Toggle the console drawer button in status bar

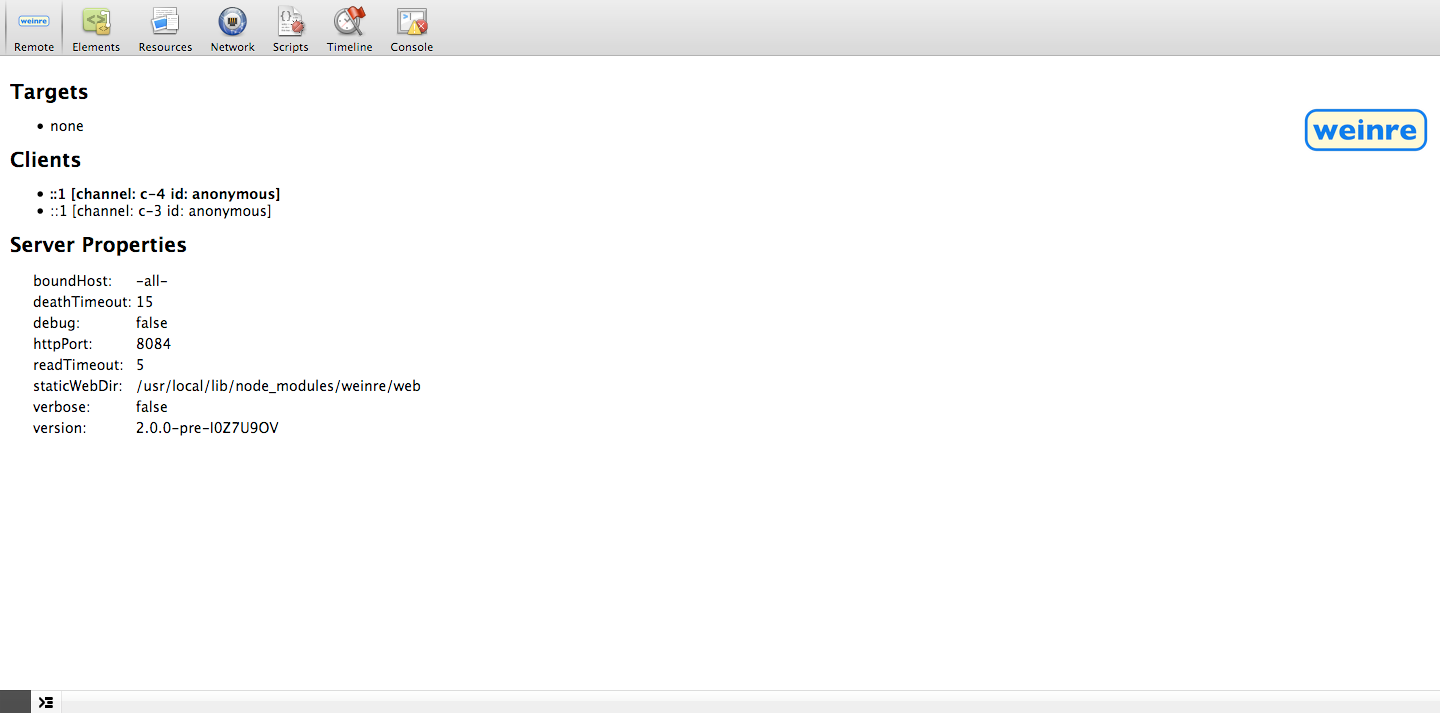(46, 702)
